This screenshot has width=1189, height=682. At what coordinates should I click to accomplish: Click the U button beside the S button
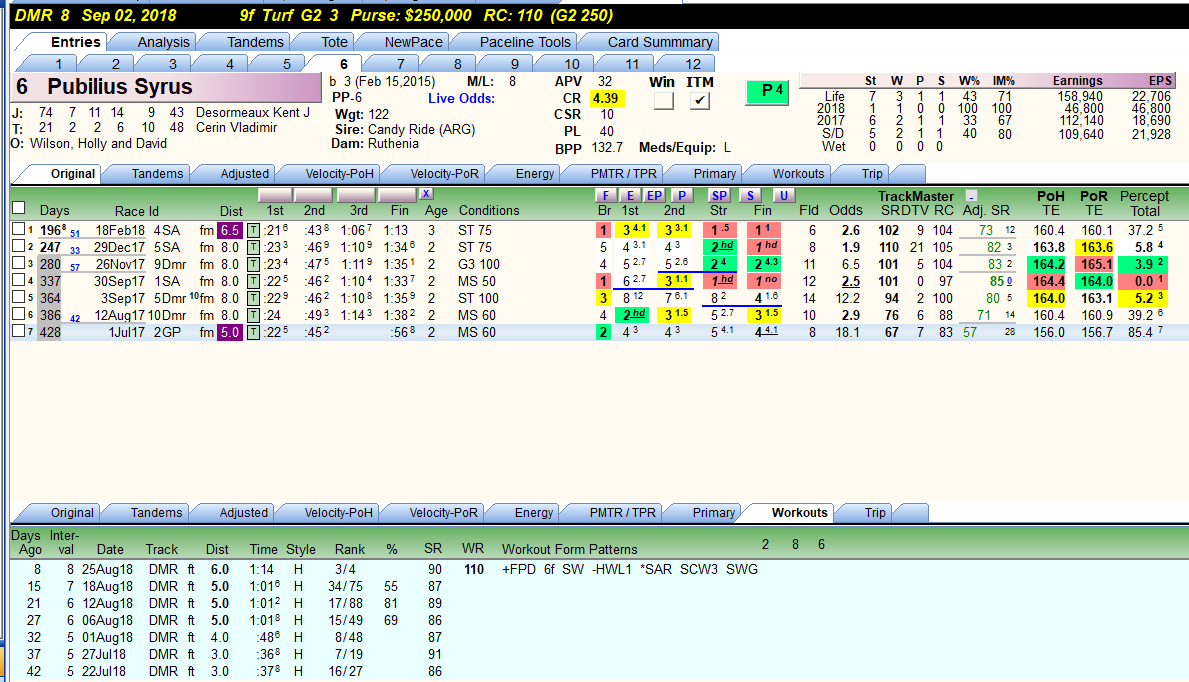coord(783,196)
